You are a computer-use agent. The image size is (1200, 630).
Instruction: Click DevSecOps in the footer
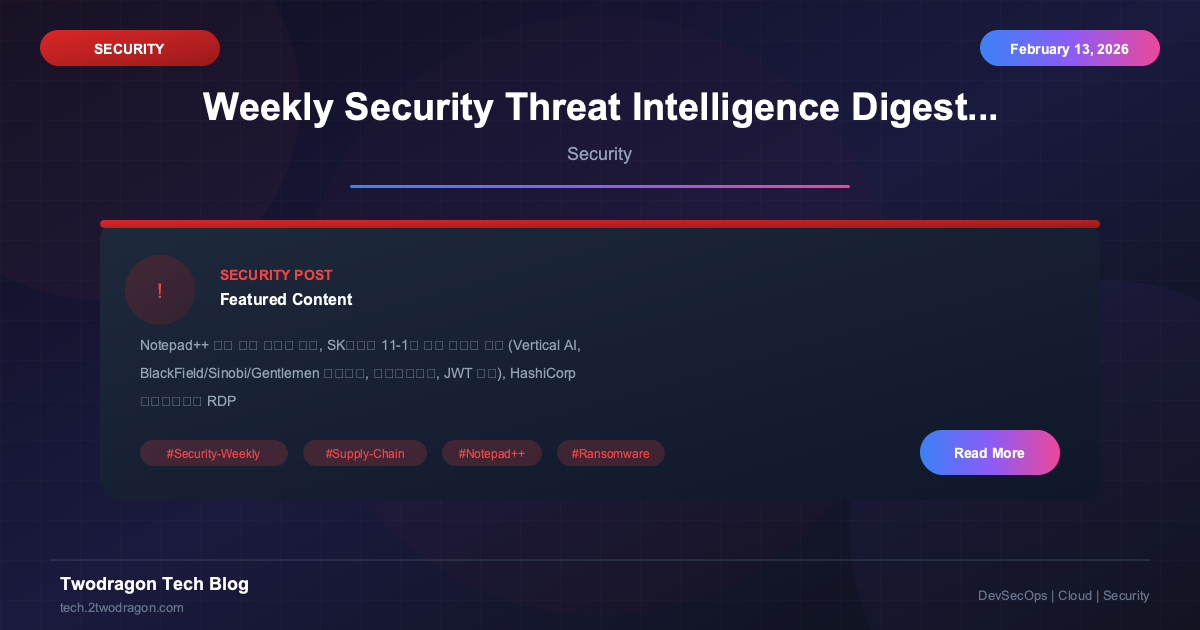[x=1013, y=595]
